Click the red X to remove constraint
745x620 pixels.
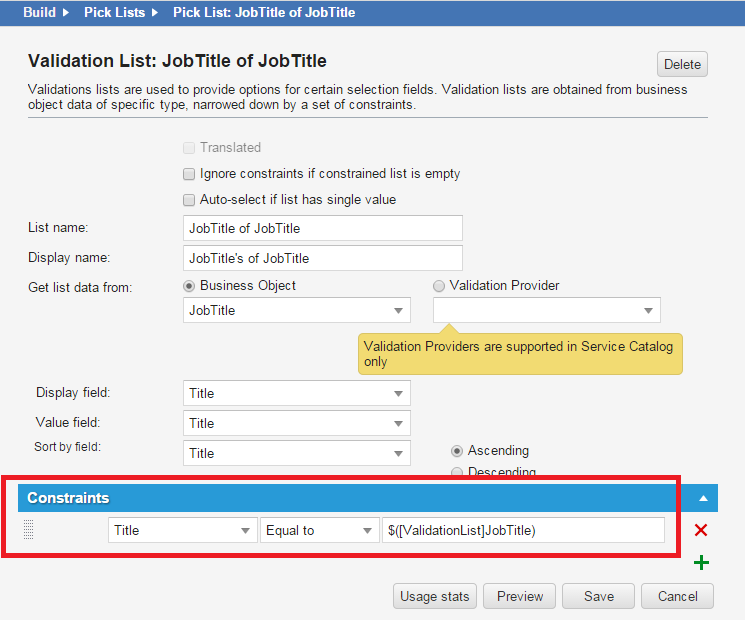701,531
